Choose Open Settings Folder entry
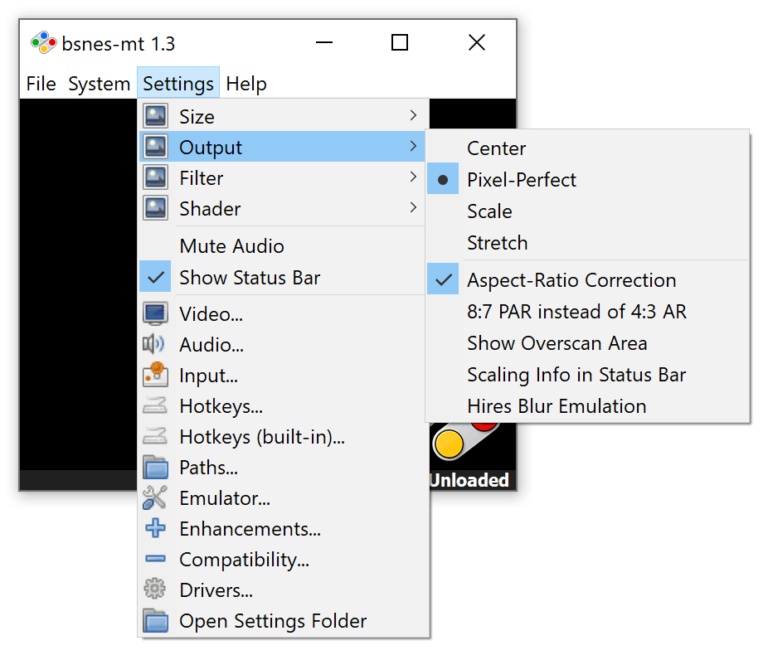Screen dimensions: 768x655 click(282, 620)
